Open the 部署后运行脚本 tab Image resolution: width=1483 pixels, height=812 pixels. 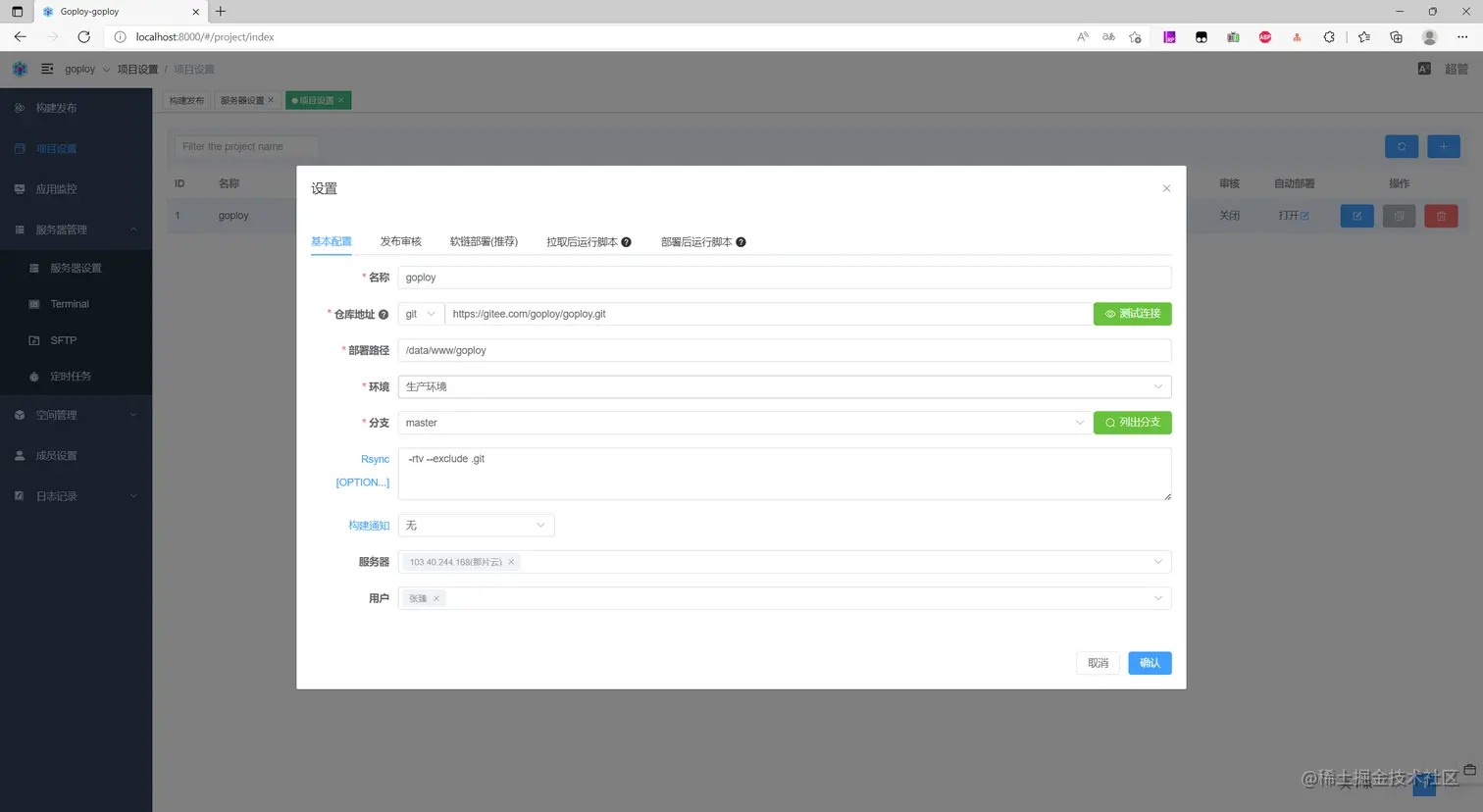click(x=696, y=242)
